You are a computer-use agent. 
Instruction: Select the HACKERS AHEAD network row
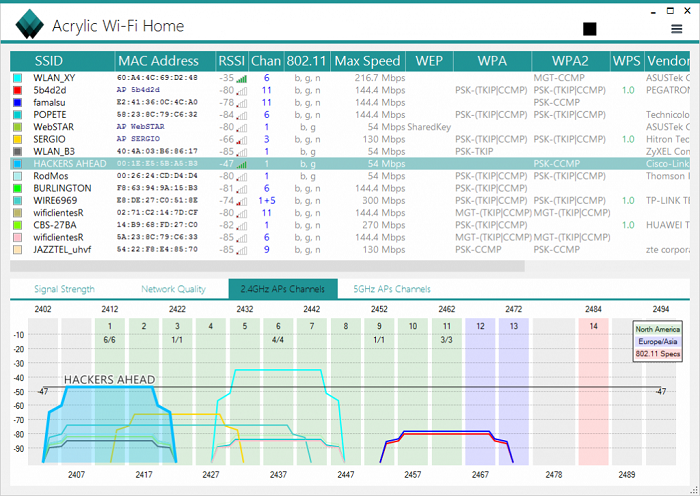tap(350, 164)
